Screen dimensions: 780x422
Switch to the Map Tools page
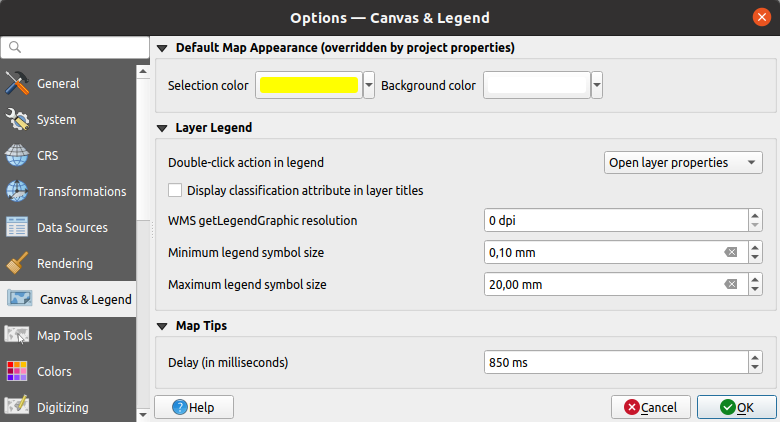(x=64, y=336)
